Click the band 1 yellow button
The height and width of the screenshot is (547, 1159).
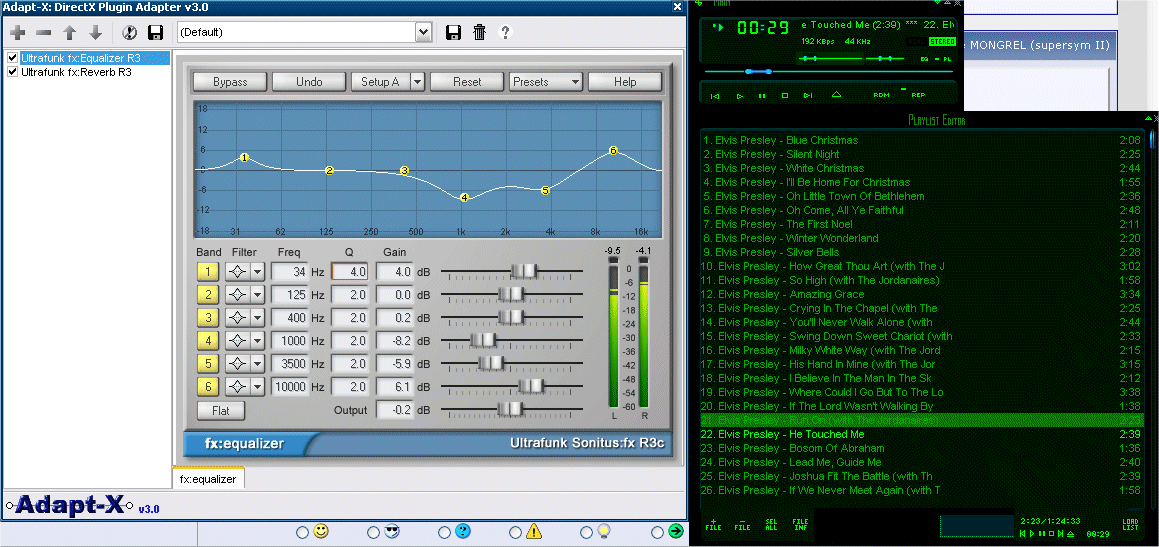pyautogui.click(x=208, y=272)
